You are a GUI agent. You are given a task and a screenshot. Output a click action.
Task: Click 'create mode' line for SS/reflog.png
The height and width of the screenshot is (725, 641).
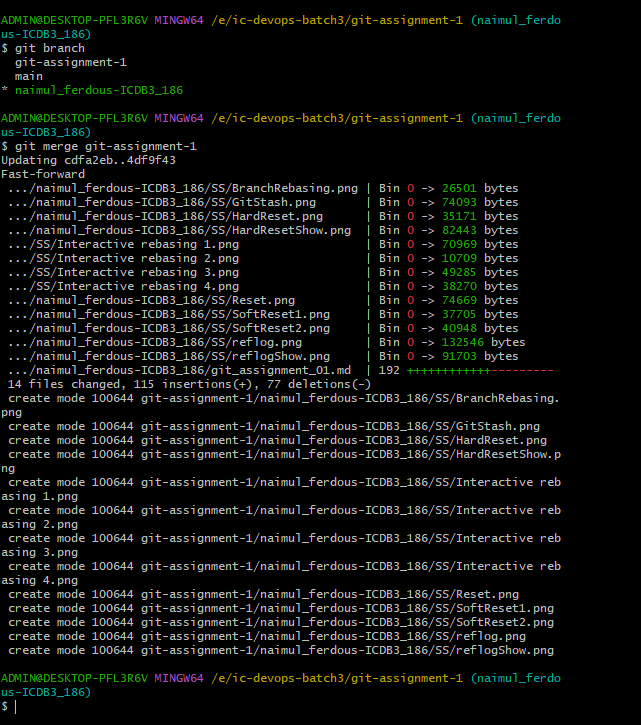(x=266, y=637)
